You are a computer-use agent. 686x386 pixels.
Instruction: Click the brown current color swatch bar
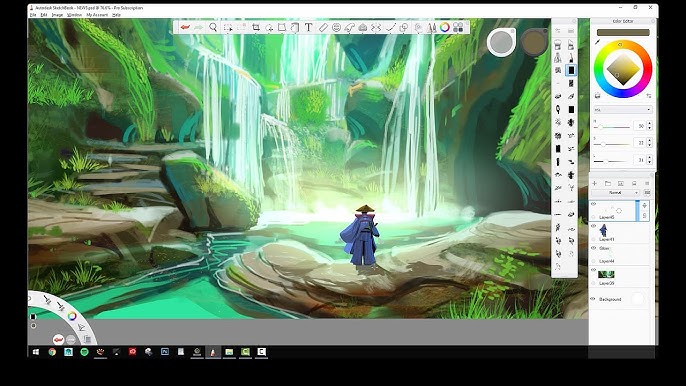pos(623,32)
